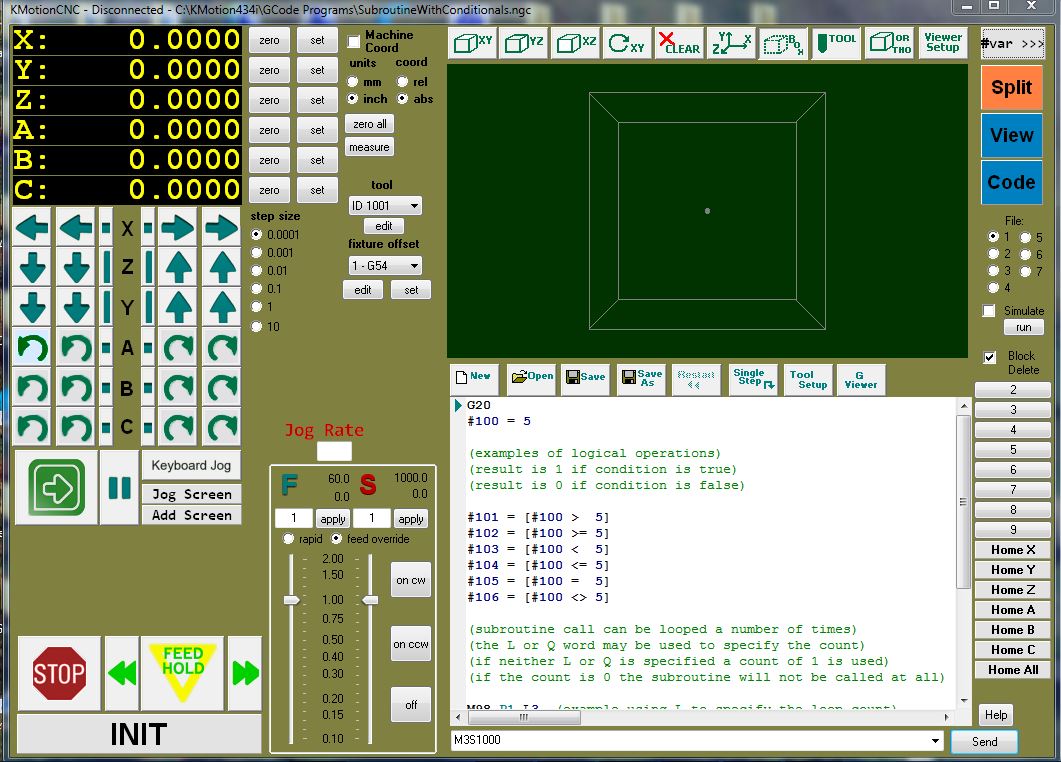The height and width of the screenshot is (762, 1061).
Task: Switch to the Split screen layout
Action: coord(1011,88)
